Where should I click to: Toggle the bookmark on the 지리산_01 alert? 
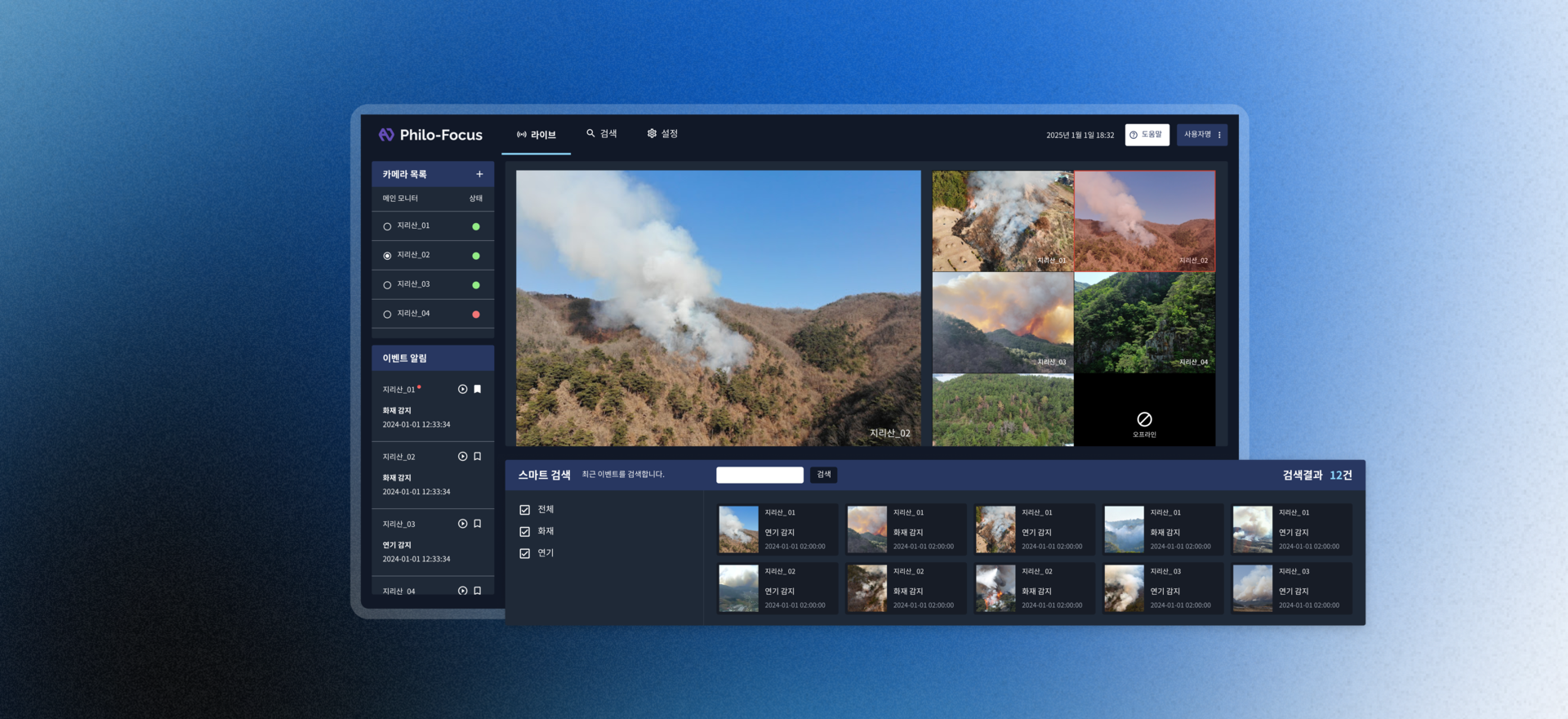[x=478, y=389]
